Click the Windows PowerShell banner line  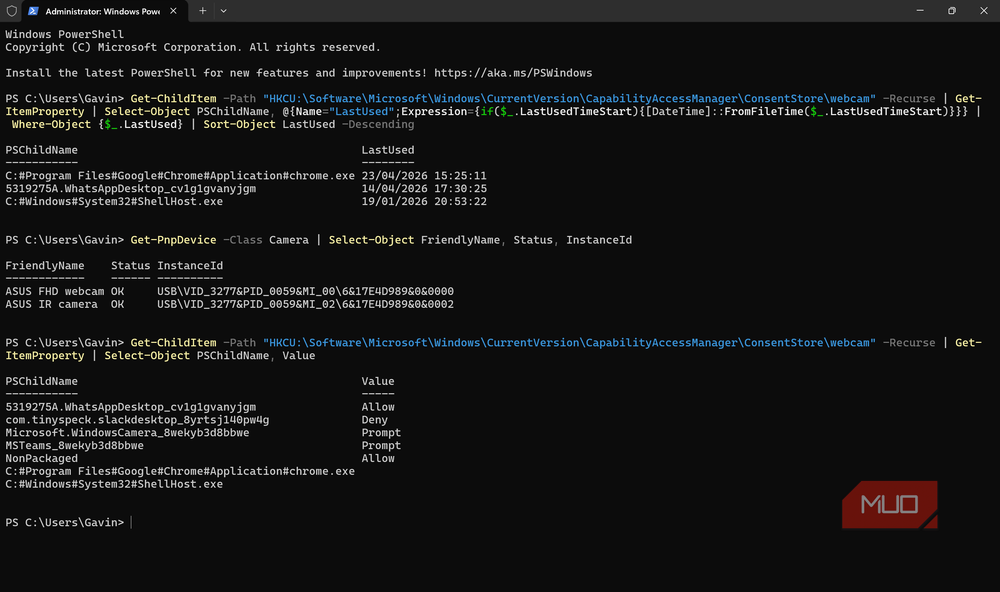point(64,34)
